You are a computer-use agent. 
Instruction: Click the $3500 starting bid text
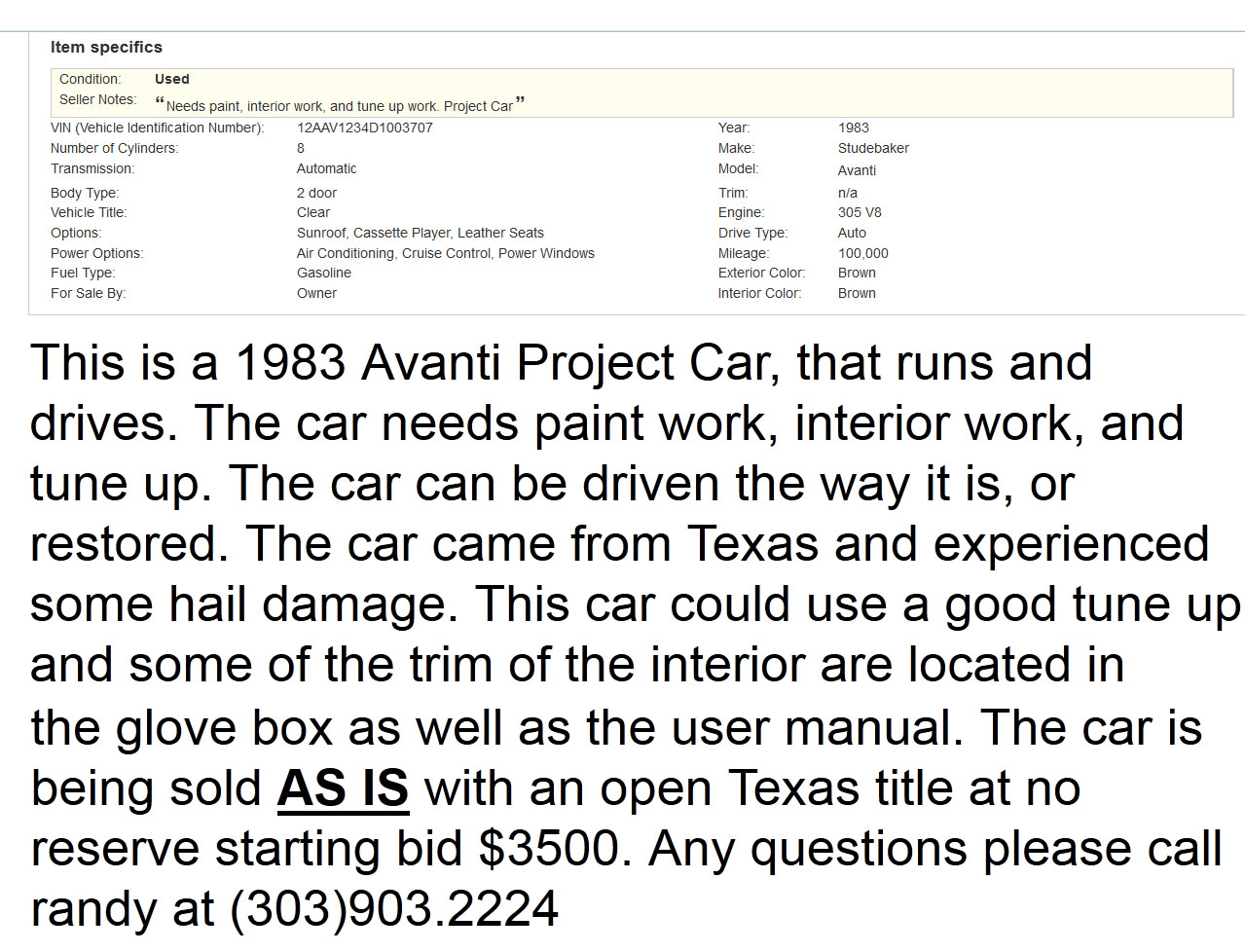point(549,849)
